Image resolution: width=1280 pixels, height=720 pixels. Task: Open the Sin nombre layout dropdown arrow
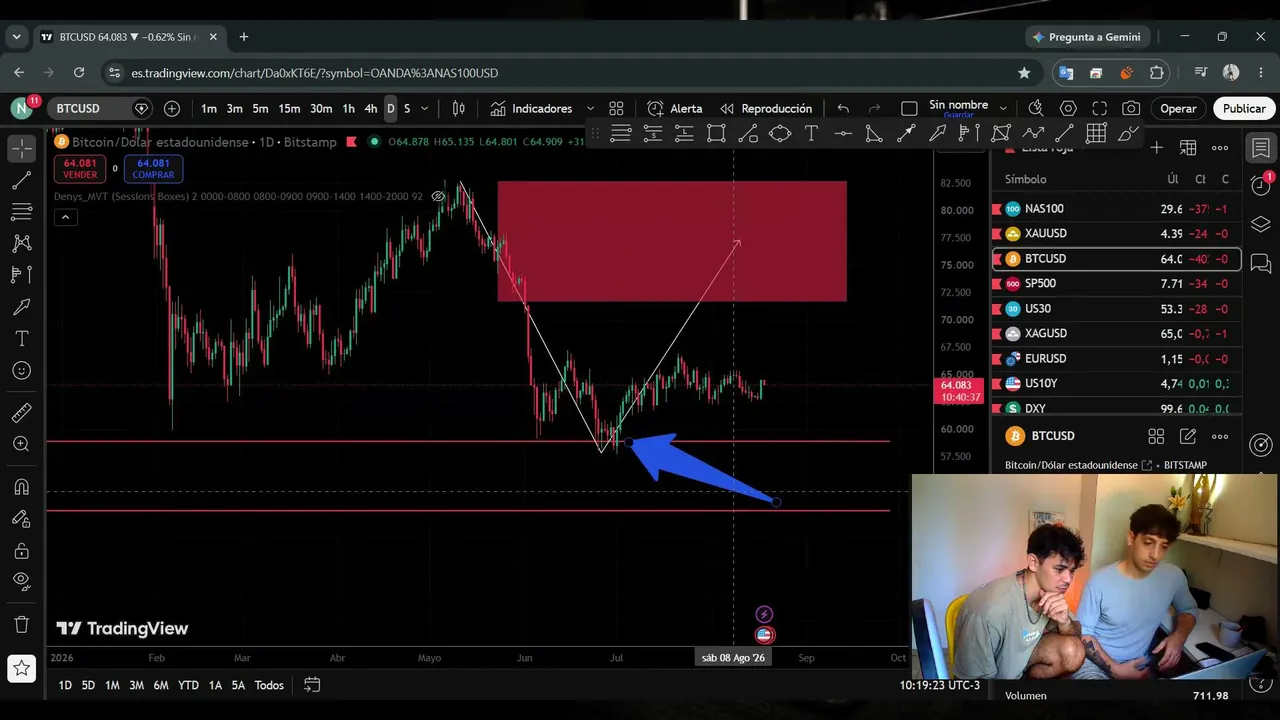pos(1003,108)
